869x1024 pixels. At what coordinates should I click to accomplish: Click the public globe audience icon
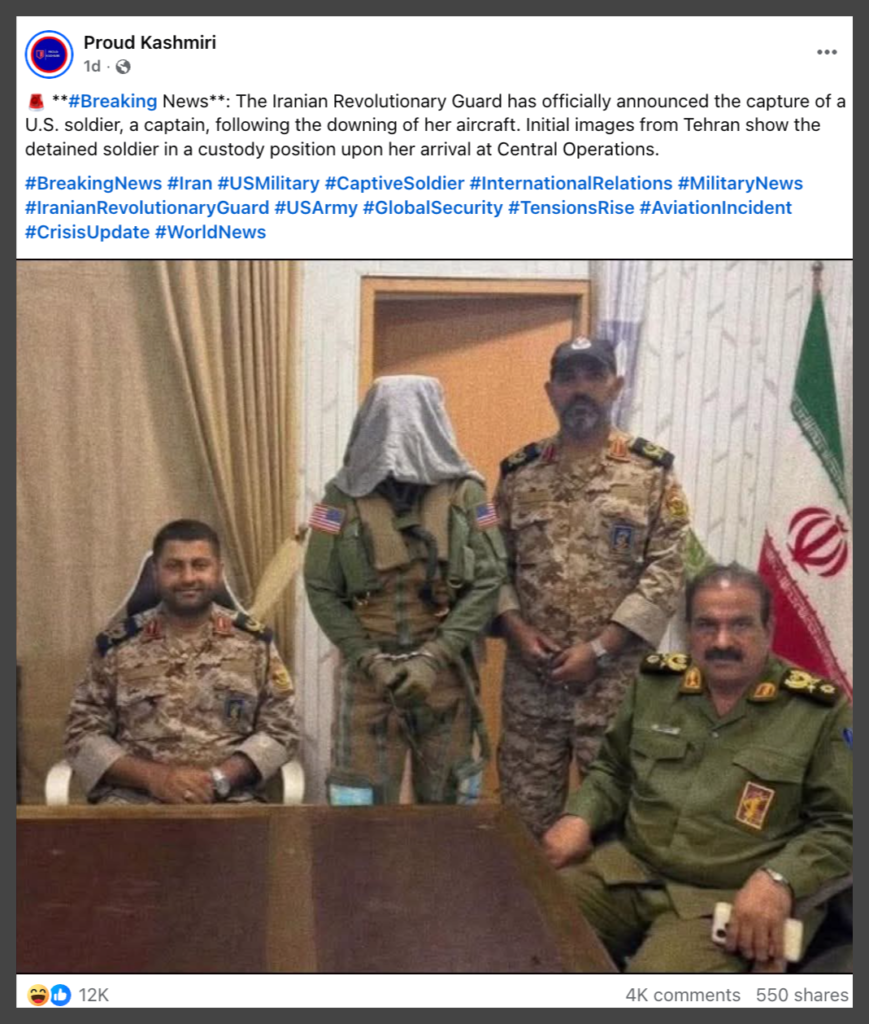[x=123, y=67]
